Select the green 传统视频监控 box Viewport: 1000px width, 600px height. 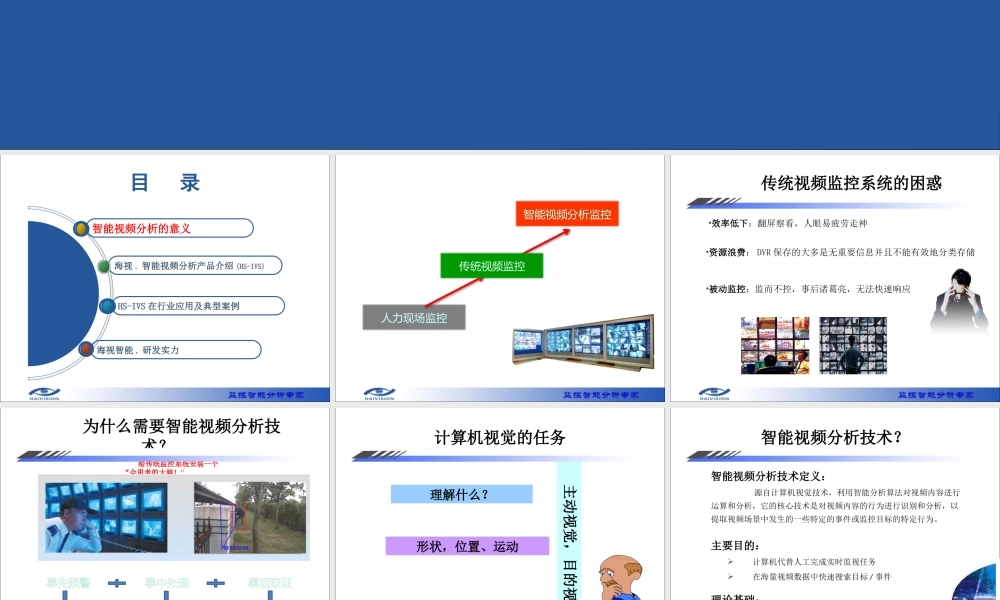(x=492, y=266)
